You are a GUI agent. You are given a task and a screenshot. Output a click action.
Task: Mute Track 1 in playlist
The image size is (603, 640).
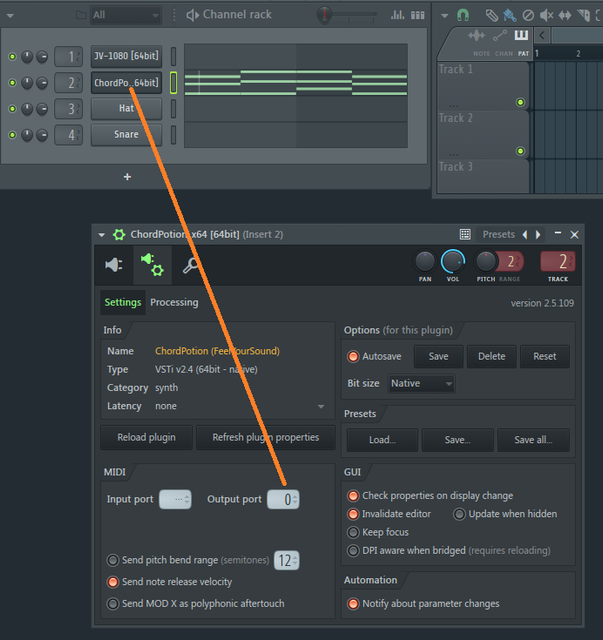tap(520, 102)
